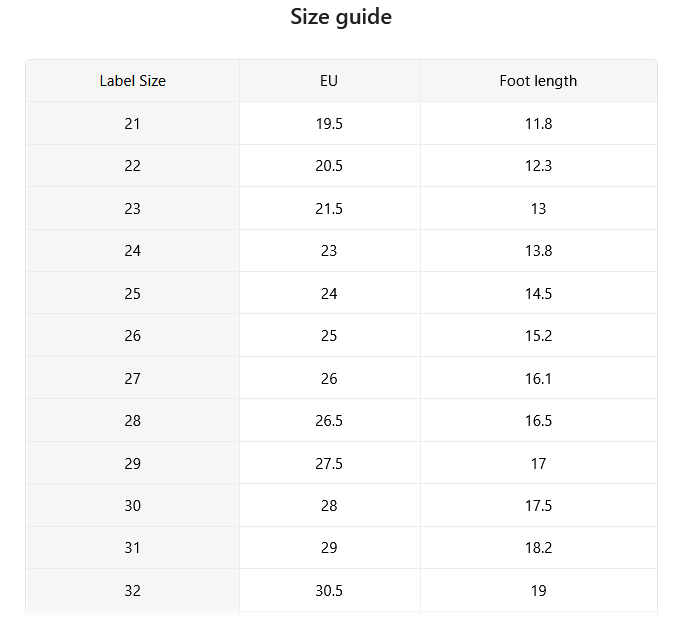Select label size 29 cell

[x=132, y=463]
